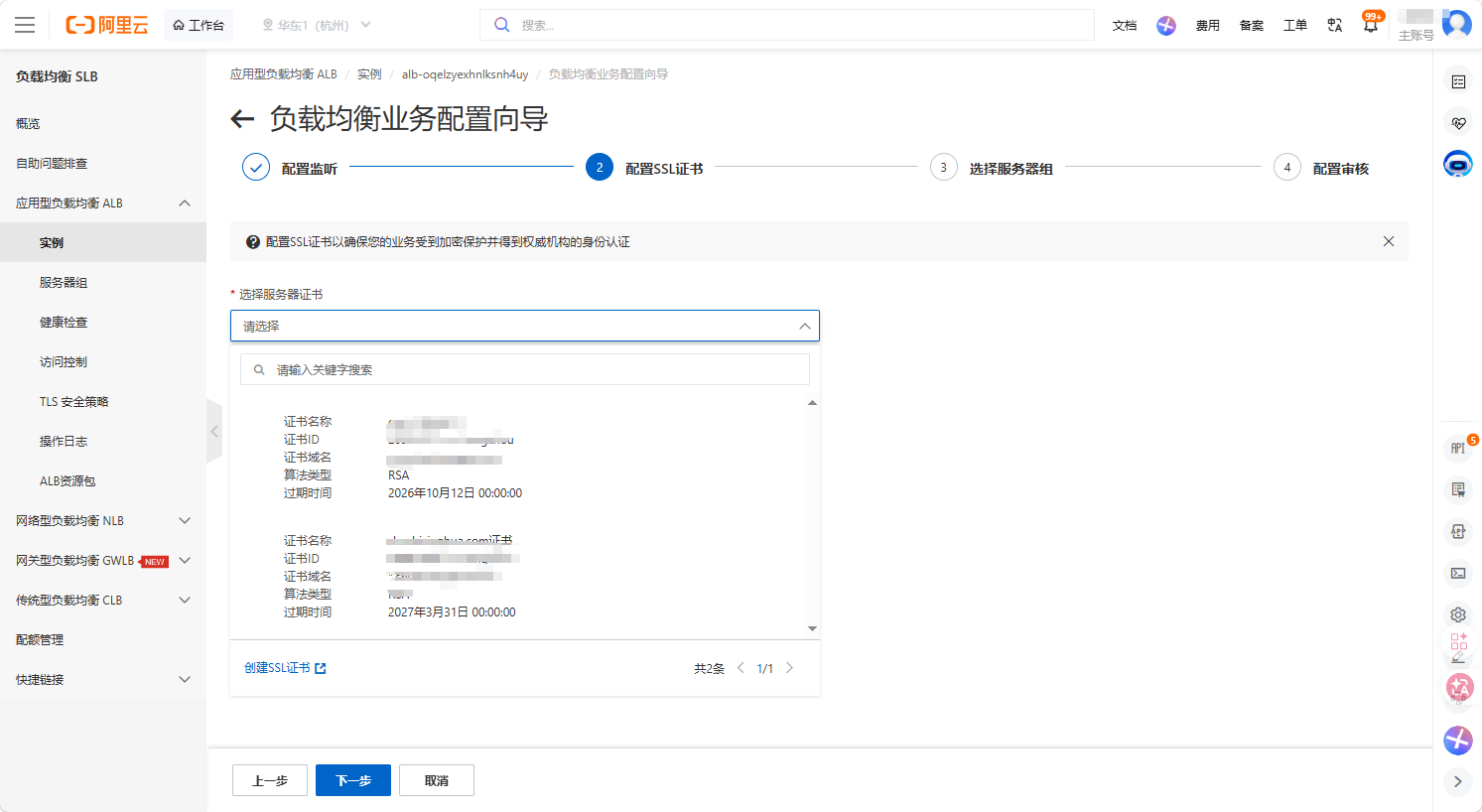Click the language switch icon
Image resolution: width=1482 pixels, height=812 pixels.
(1335, 25)
